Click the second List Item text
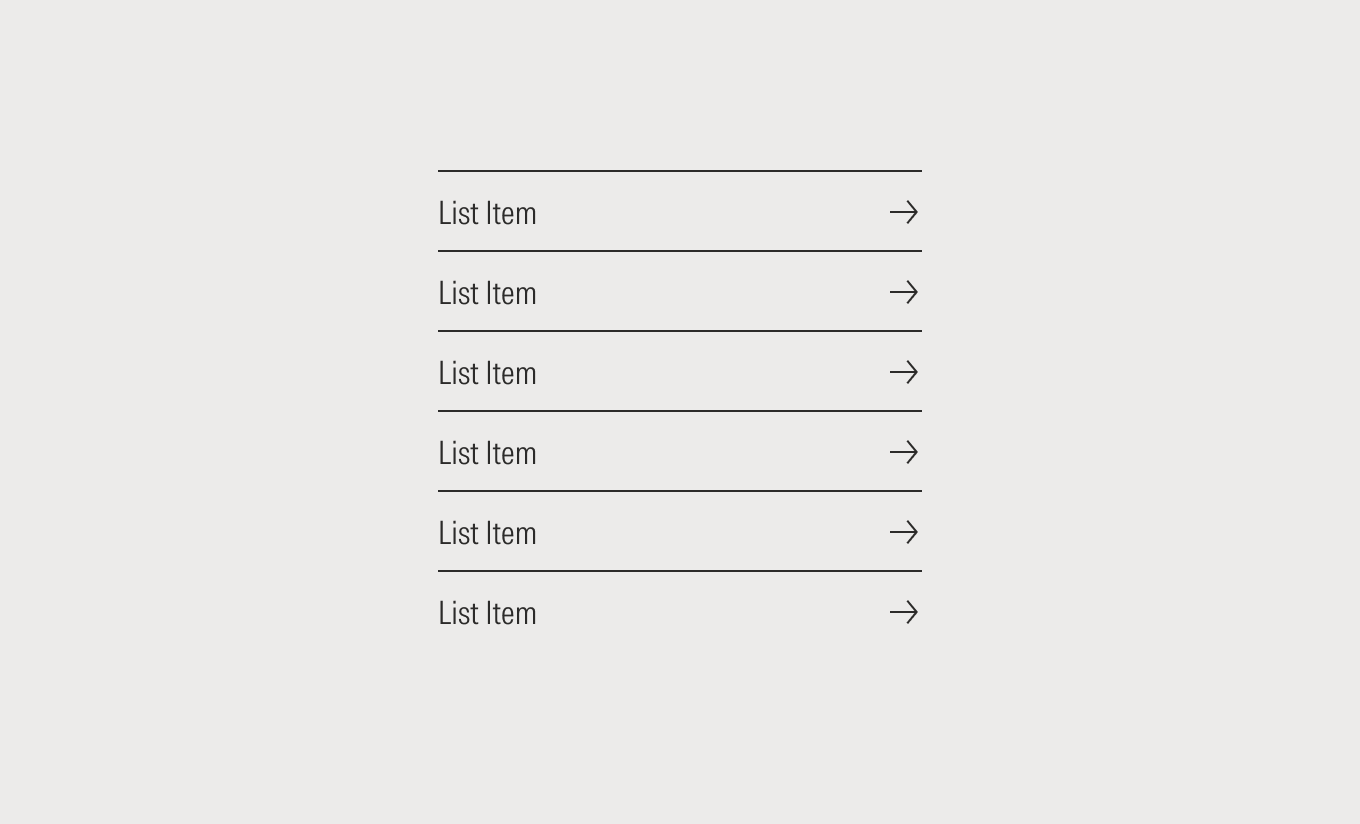Image resolution: width=1360 pixels, height=824 pixels. coord(487,293)
